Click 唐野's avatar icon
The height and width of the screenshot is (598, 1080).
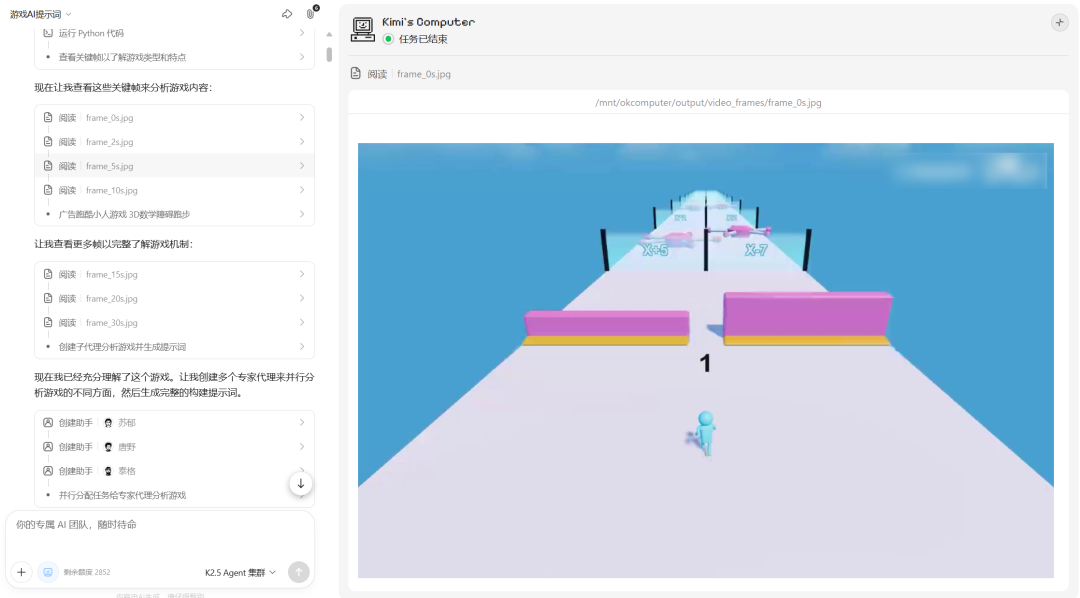point(108,447)
